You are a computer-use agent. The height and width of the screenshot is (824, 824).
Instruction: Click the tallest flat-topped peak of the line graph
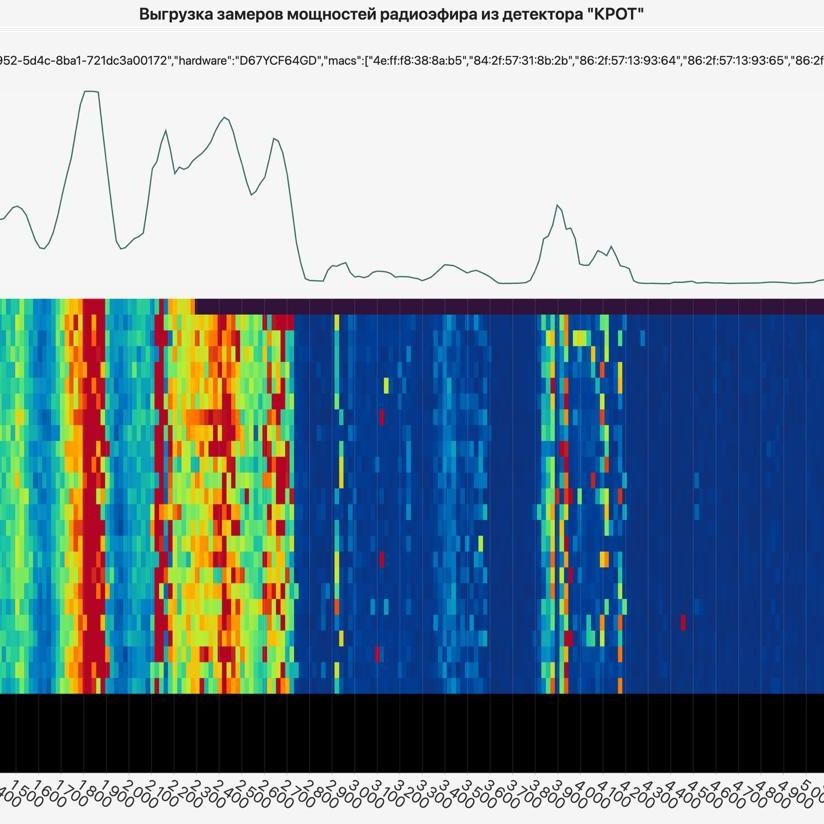tap(90, 91)
